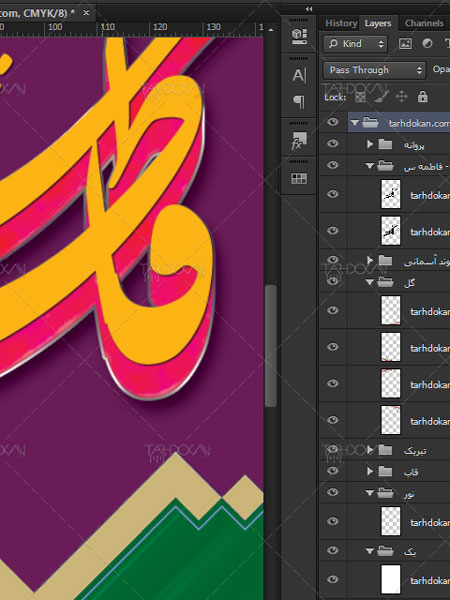450x600 pixels.
Task: Lock image pixels brush icon
Action: coord(381,97)
